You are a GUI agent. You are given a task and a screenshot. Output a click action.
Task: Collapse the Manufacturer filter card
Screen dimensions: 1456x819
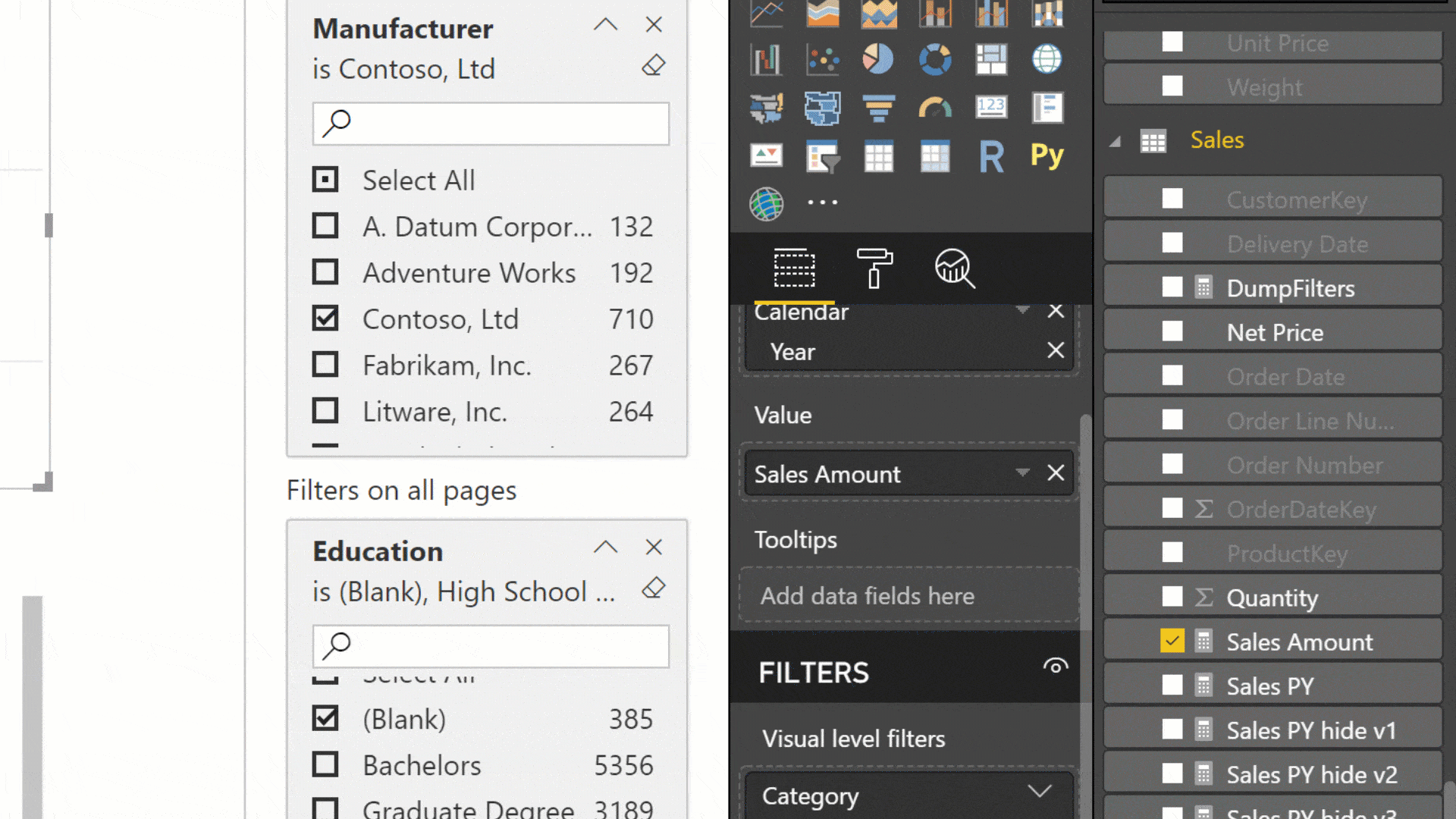[x=605, y=25]
